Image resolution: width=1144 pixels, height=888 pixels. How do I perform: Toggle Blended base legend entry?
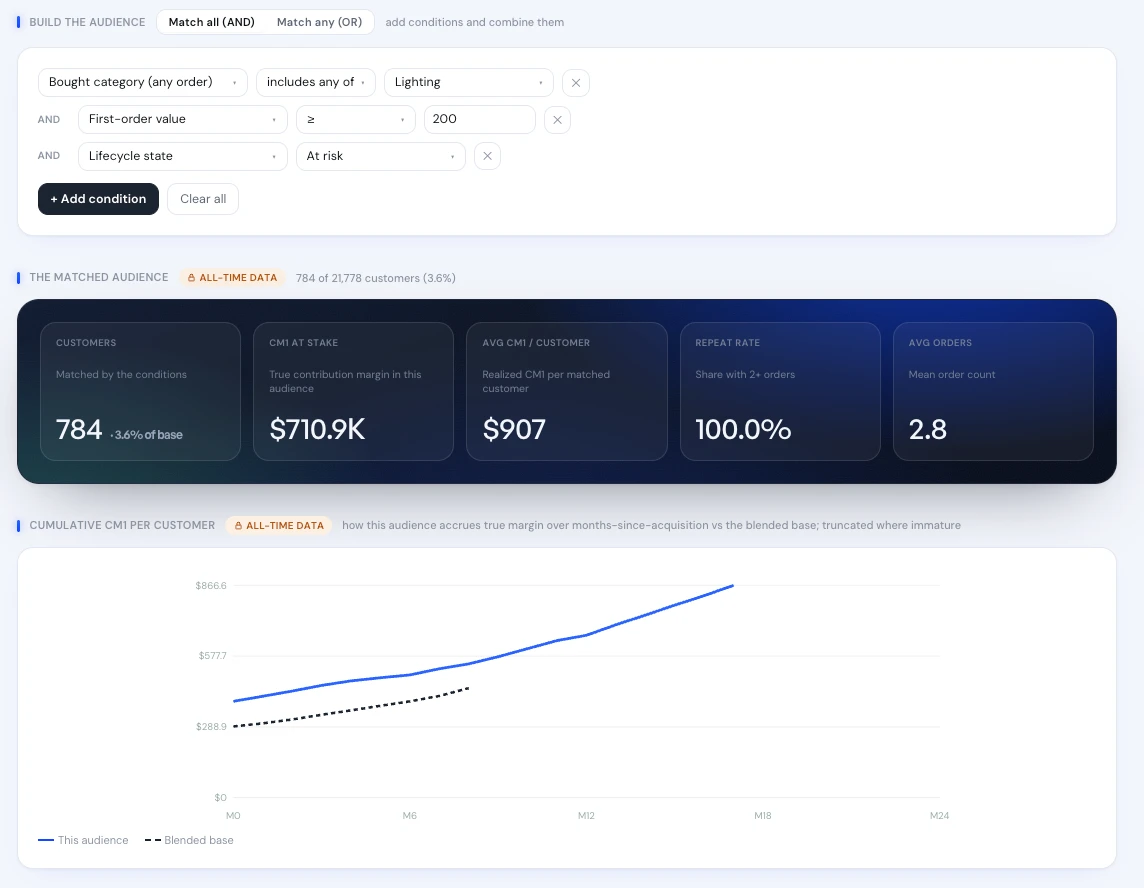pyautogui.click(x=190, y=841)
